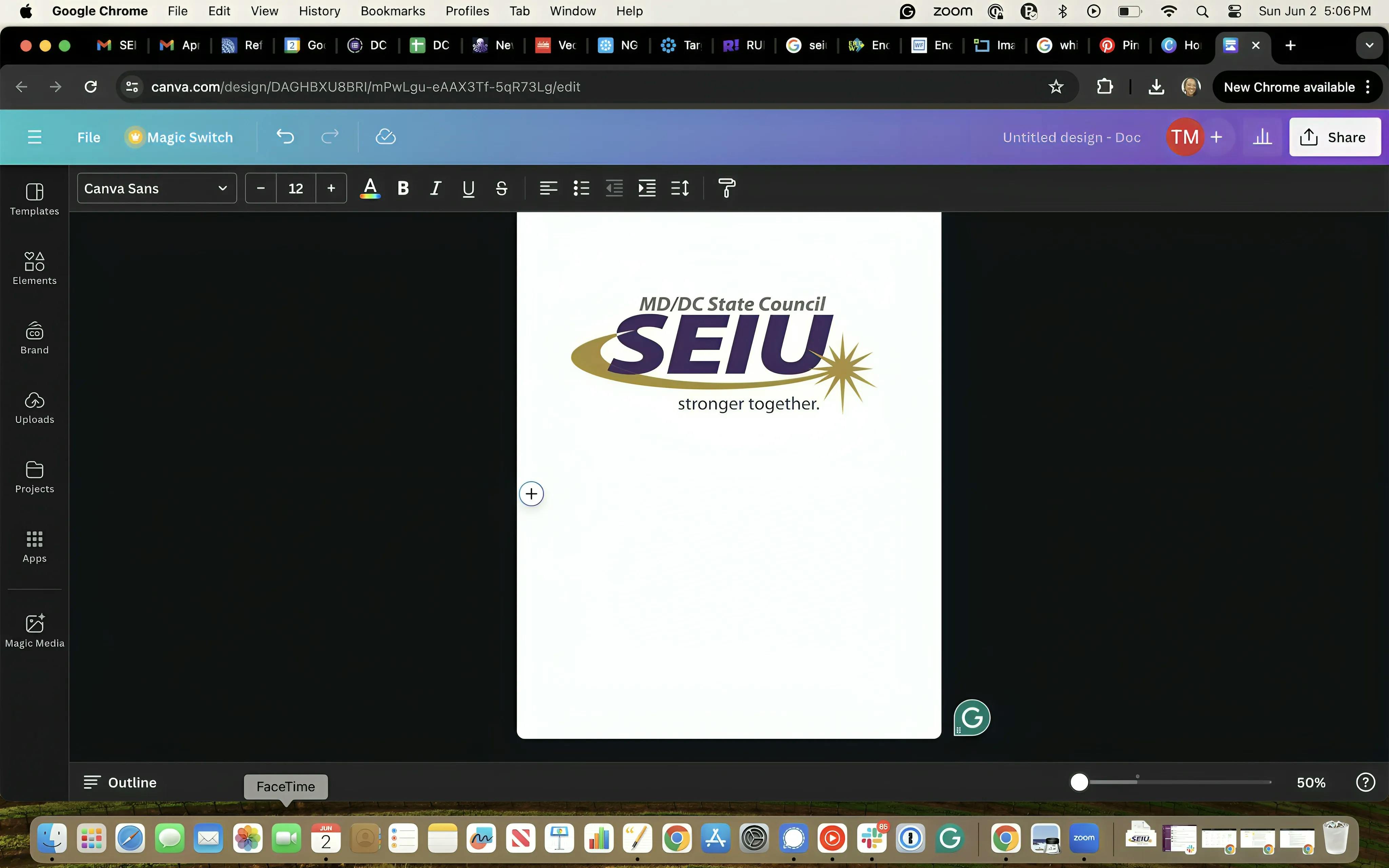
Task: Open Spotlight search in menu bar
Action: click(1202, 11)
